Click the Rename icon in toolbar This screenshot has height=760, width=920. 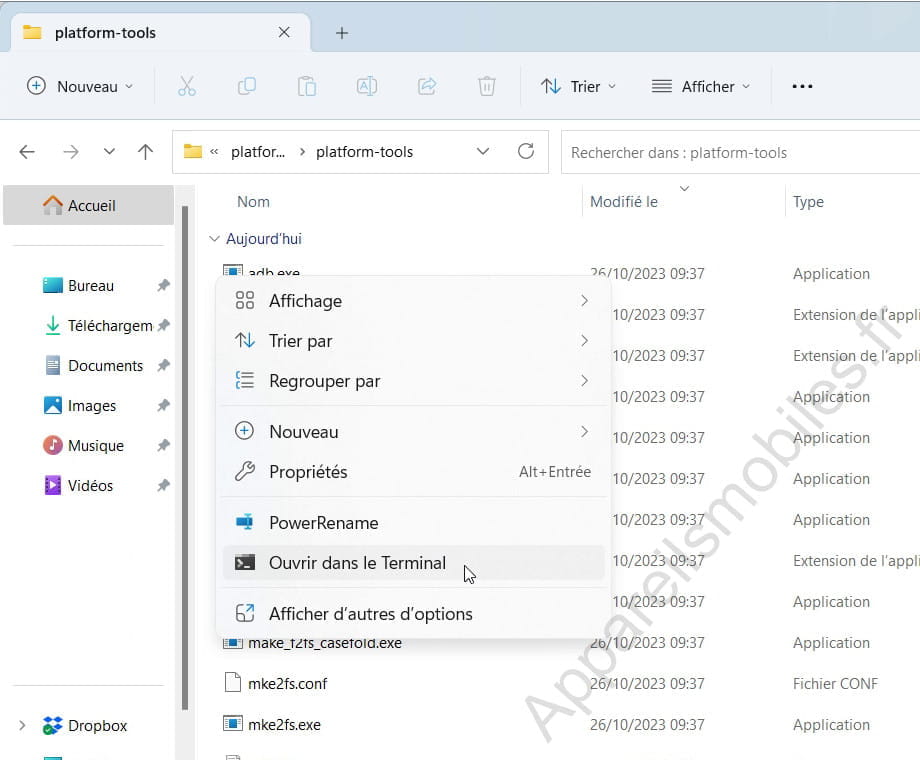tap(367, 86)
